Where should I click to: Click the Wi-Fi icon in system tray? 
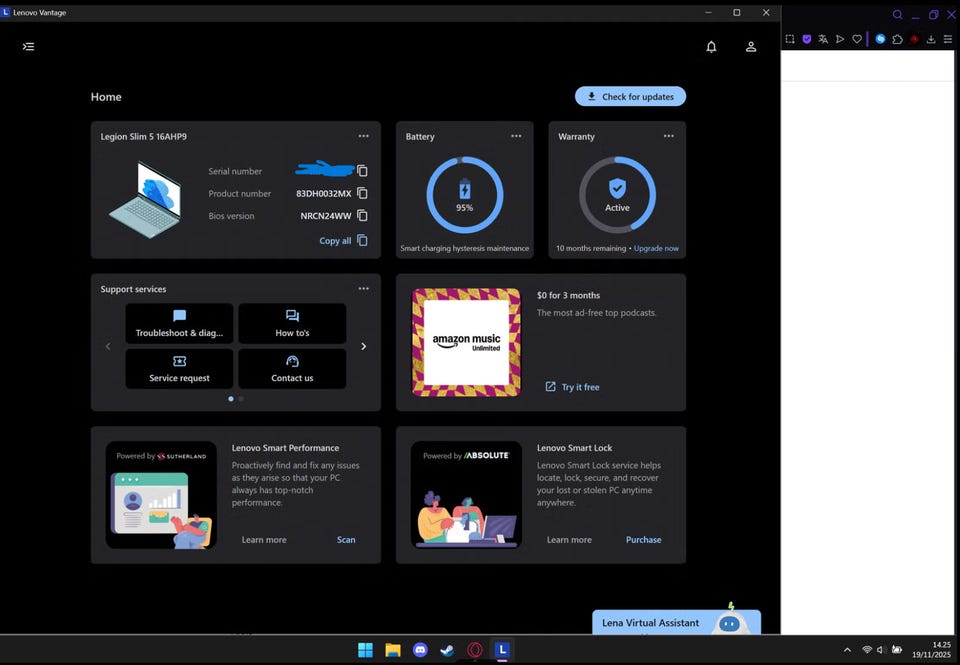(866, 650)
